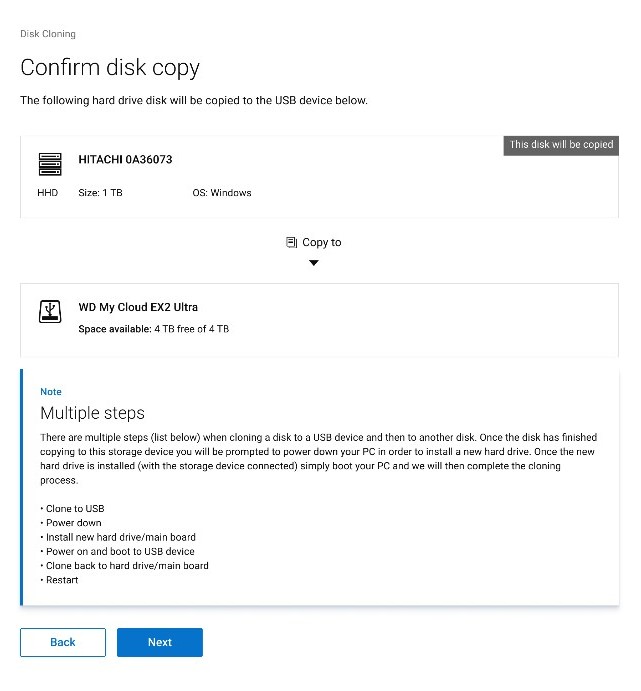
Task: Click the HHD drive type label
Action: (x=48, y=193)
